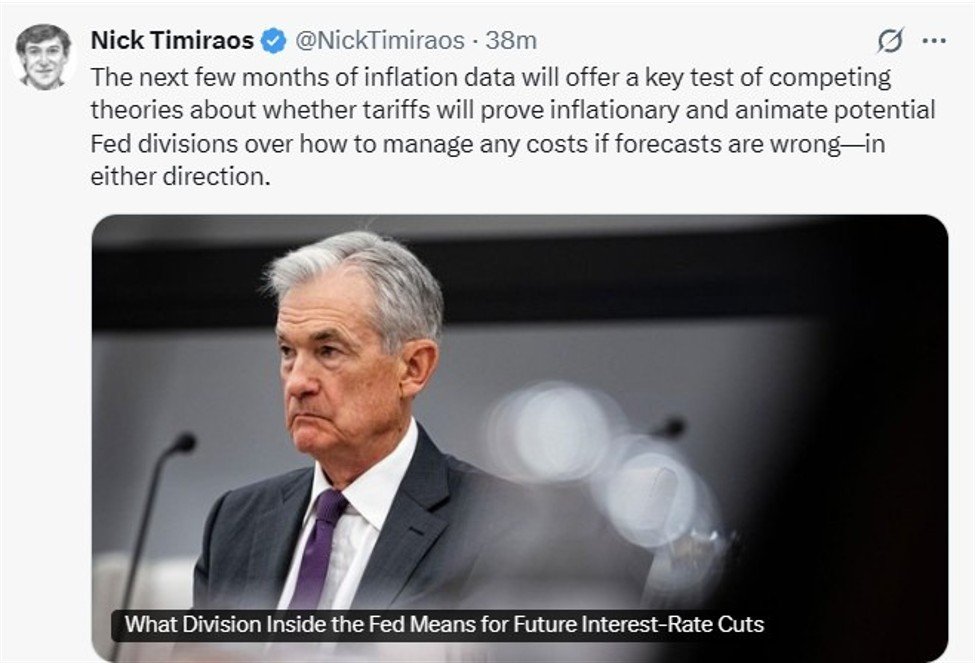Open the @NickTimiraos handle link

pos(379,41)
